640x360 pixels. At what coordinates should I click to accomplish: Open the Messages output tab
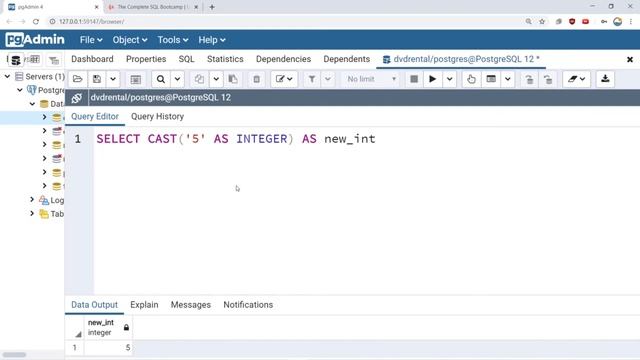tap(191, 305)
